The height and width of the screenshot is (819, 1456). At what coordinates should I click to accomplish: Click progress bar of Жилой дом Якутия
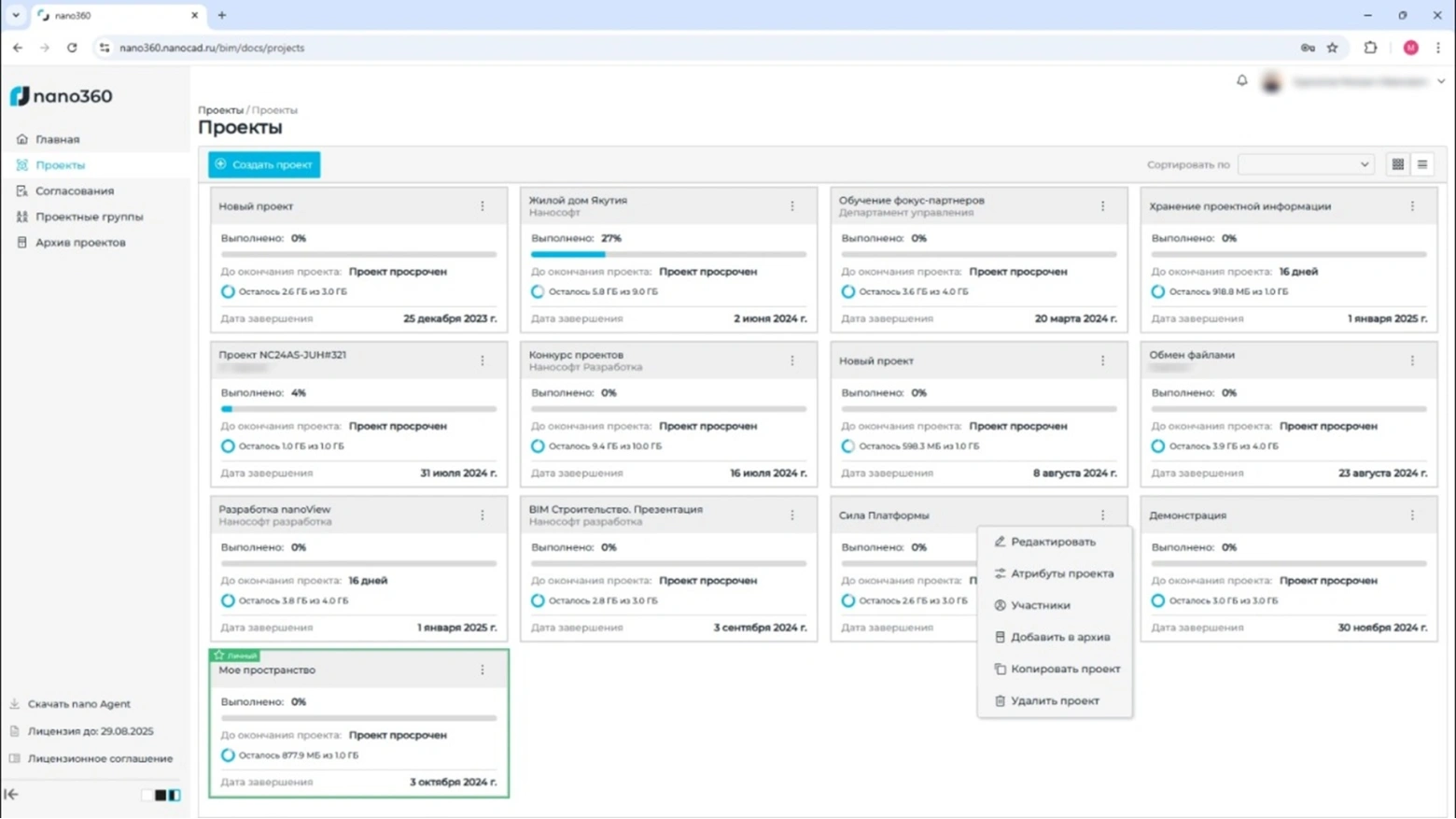667,254
